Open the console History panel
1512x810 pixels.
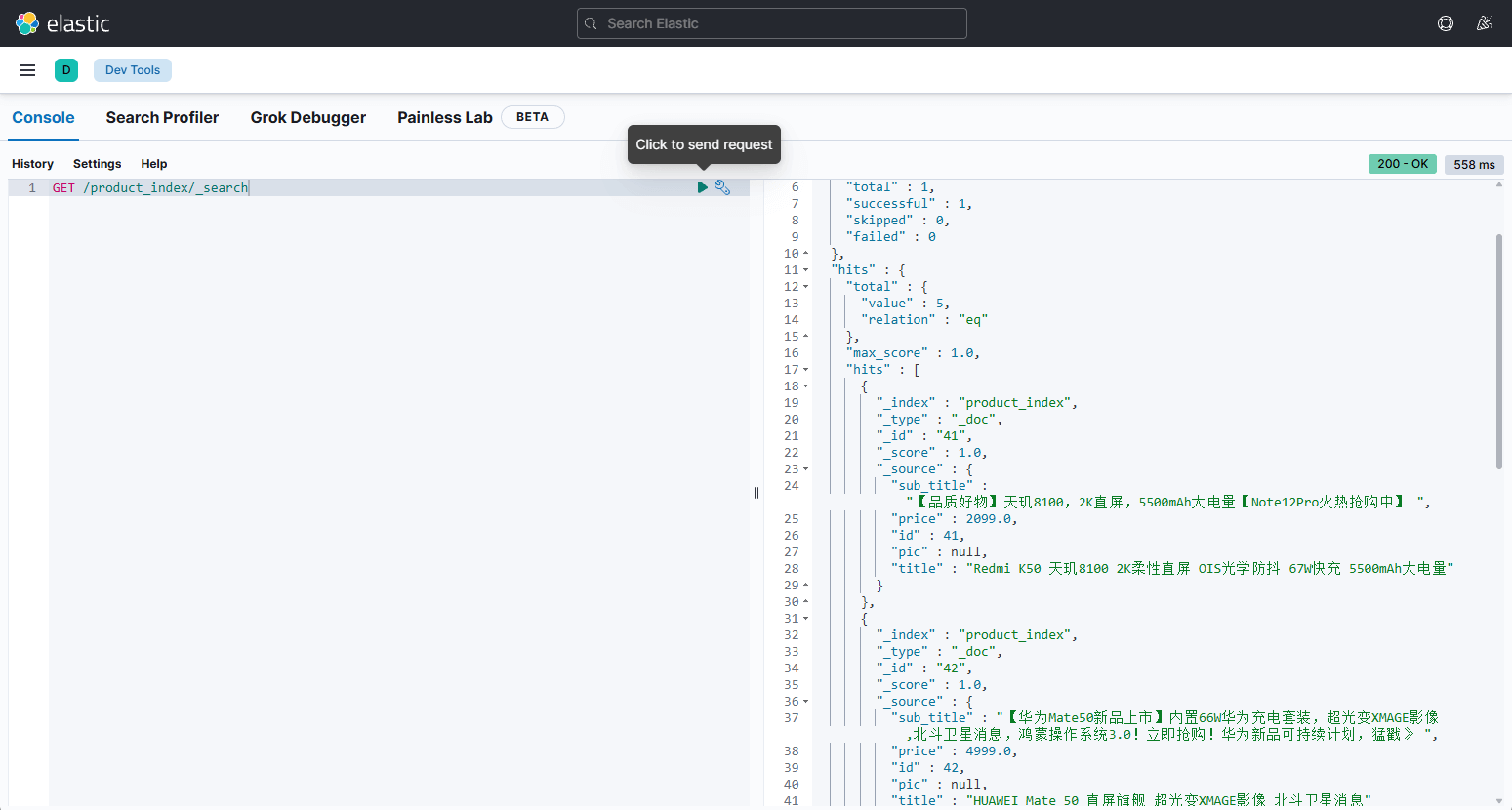tap(32, 164)
